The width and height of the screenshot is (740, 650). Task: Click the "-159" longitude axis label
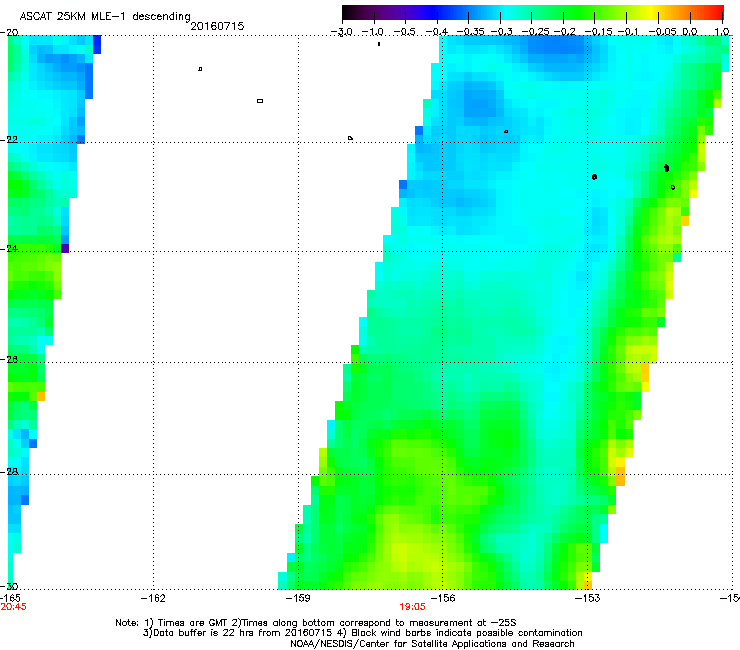click(298, 599)
